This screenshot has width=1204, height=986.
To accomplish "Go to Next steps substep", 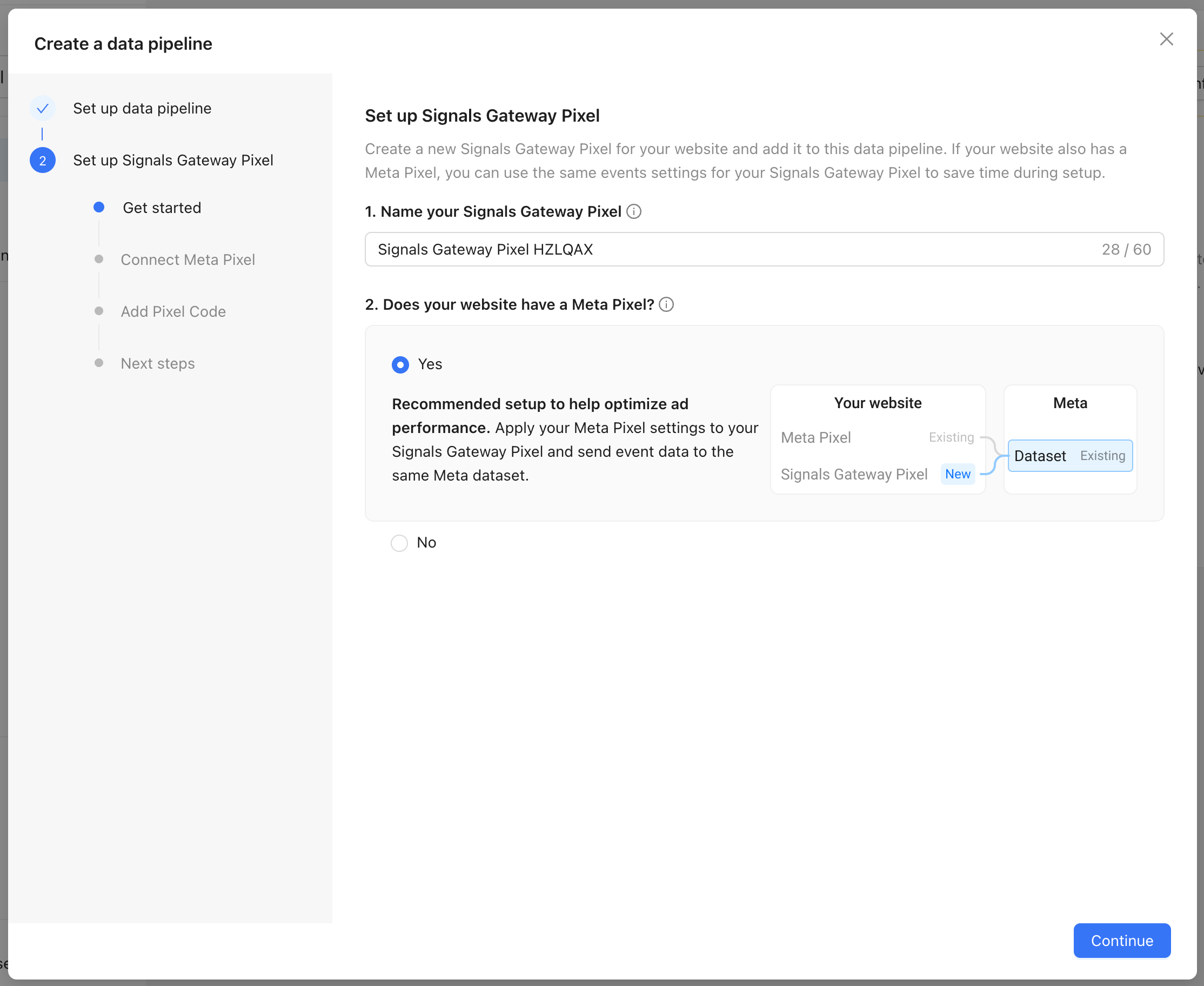I will (158, 363).
